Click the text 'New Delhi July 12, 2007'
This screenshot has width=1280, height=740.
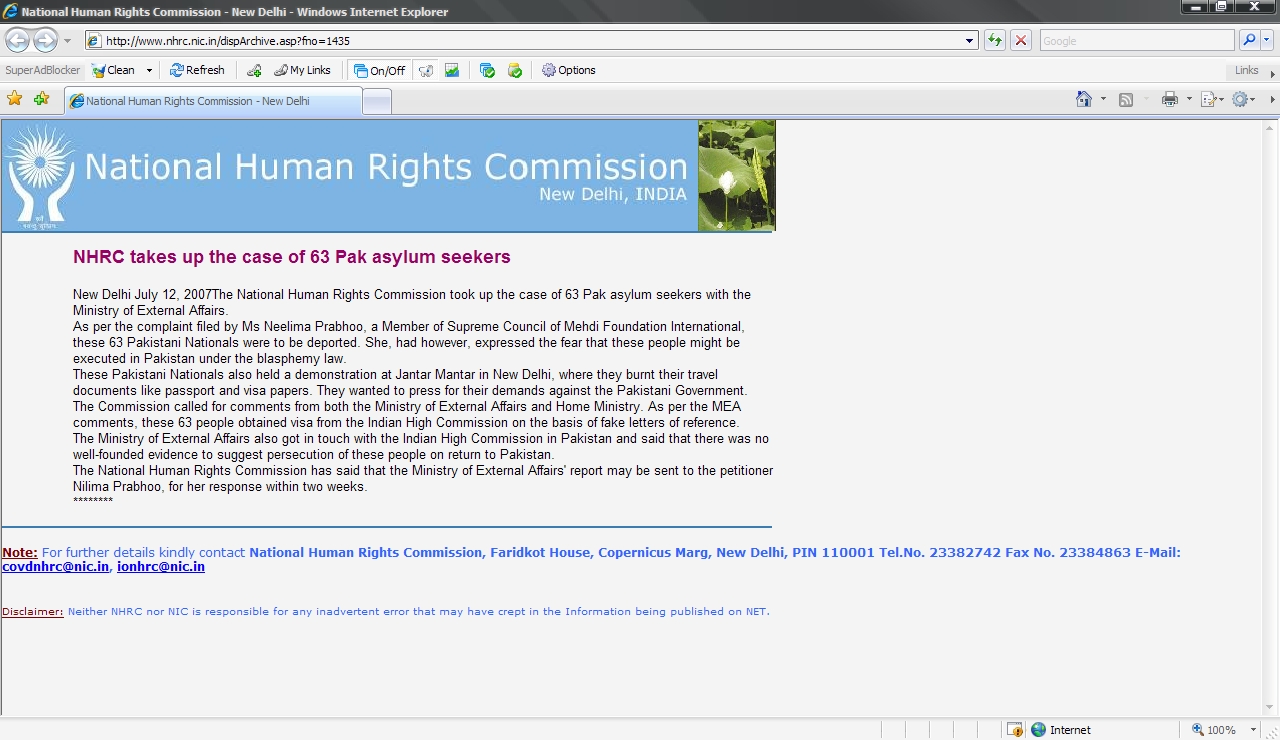[142, 295]
